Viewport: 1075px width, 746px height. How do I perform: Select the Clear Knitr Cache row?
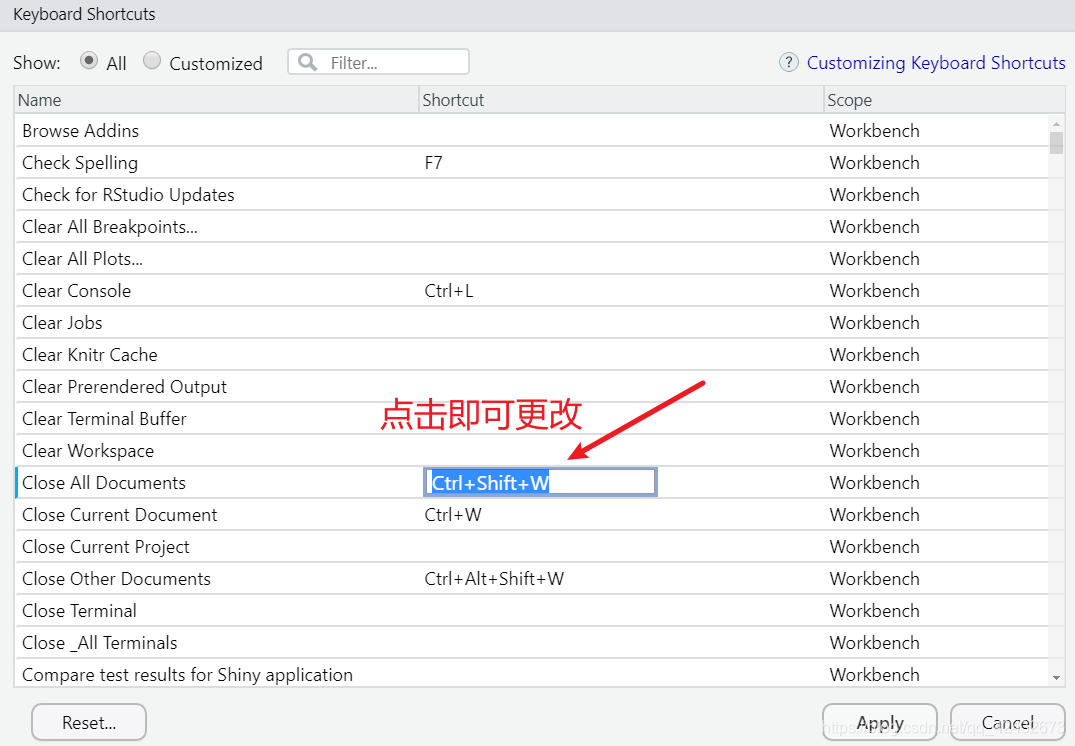pyautogui.click(x=531, y=354)
